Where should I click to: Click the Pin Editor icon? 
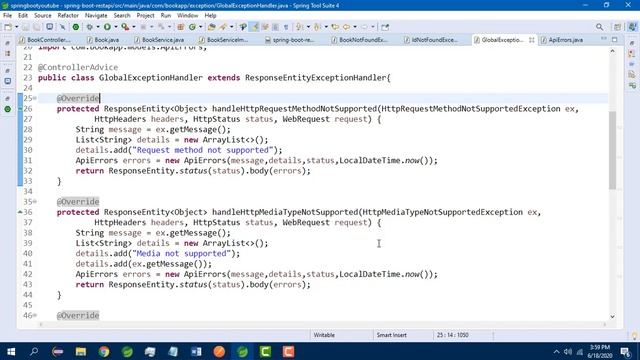pyautogui.click(x=385, y=27)
